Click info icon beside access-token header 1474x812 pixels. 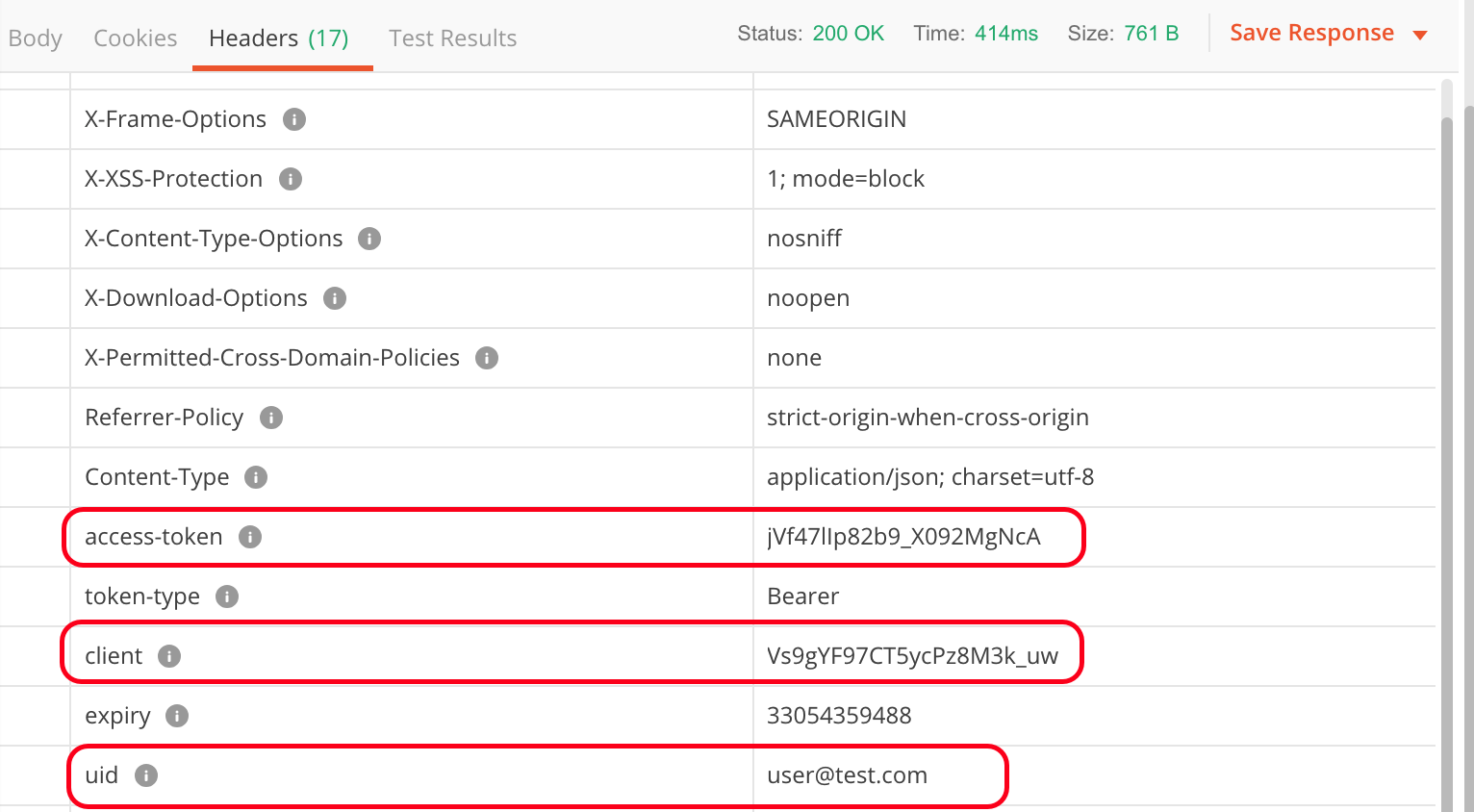coord(250,537)
